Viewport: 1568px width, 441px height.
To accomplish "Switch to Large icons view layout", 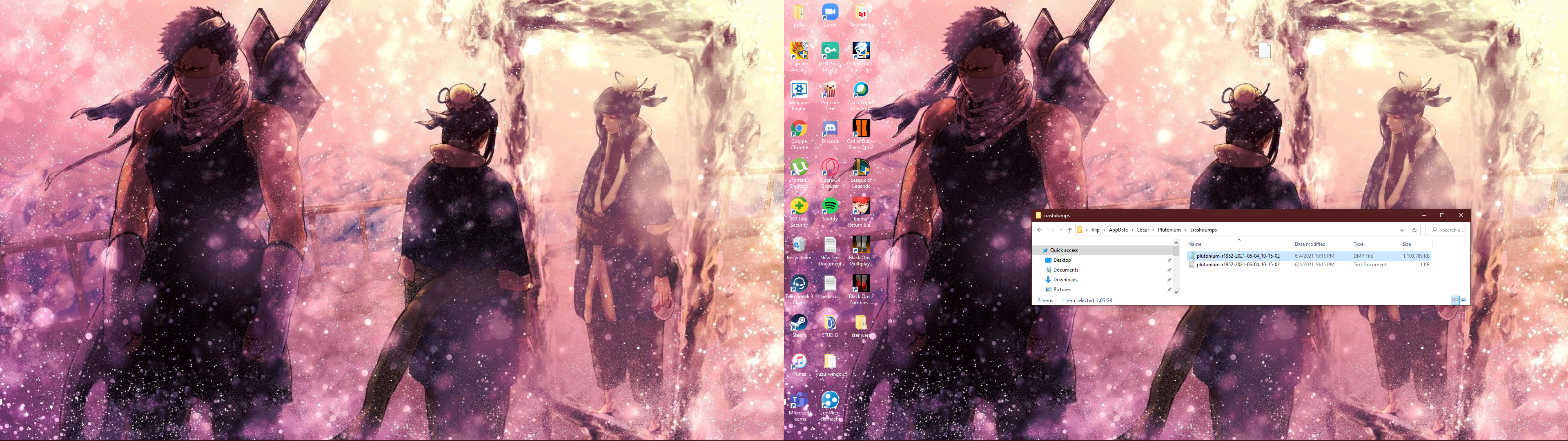I will [x=1464, y=300].
